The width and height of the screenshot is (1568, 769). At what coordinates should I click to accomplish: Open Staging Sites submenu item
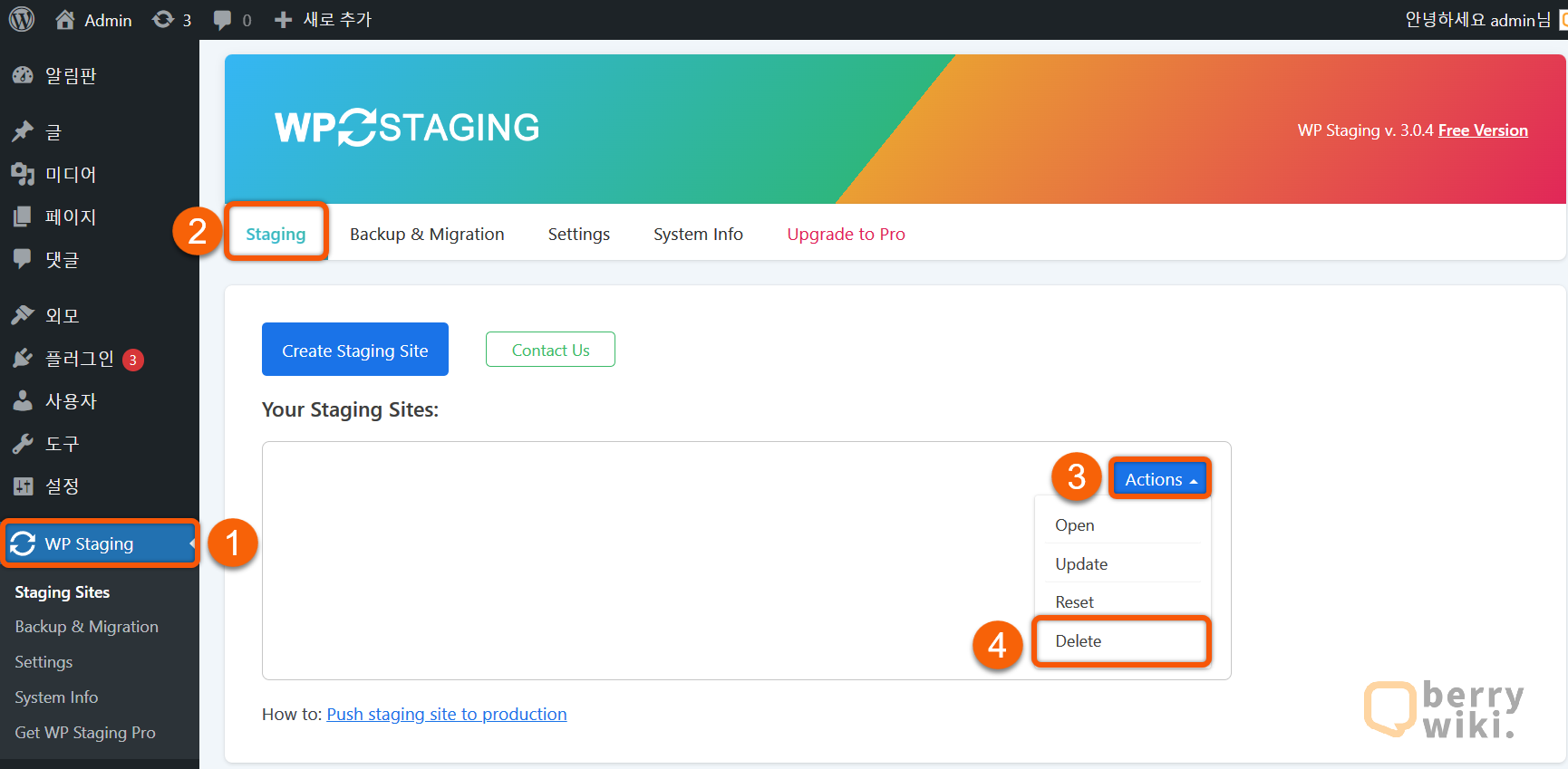point(63,592)
